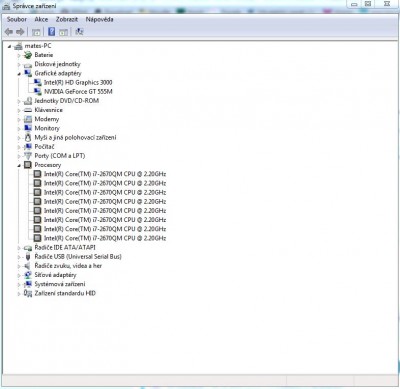Open the Akce menu
400x389 pixels.
coord(41,19)
